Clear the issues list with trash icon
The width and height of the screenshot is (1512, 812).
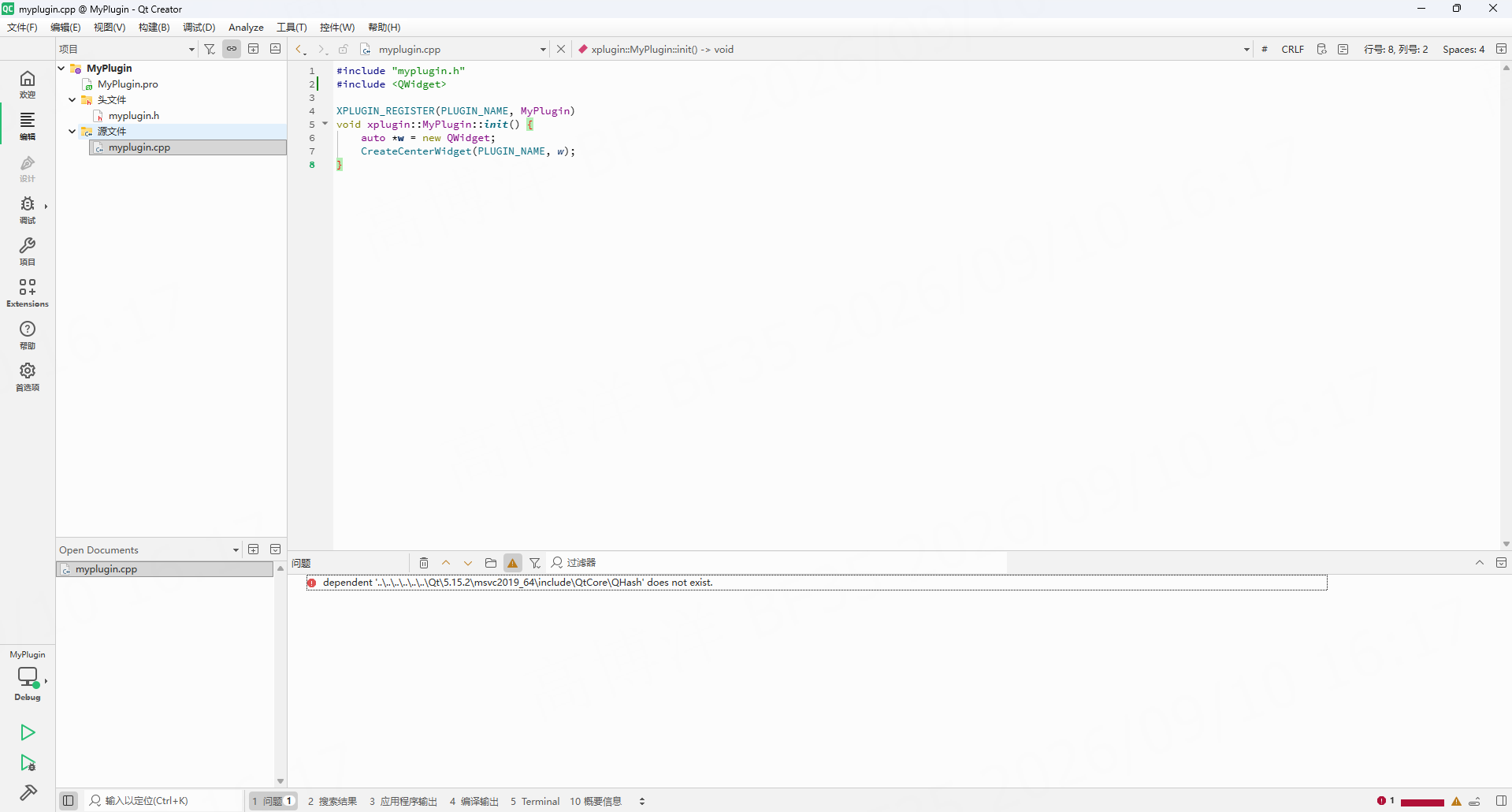[x=424, y=563]
